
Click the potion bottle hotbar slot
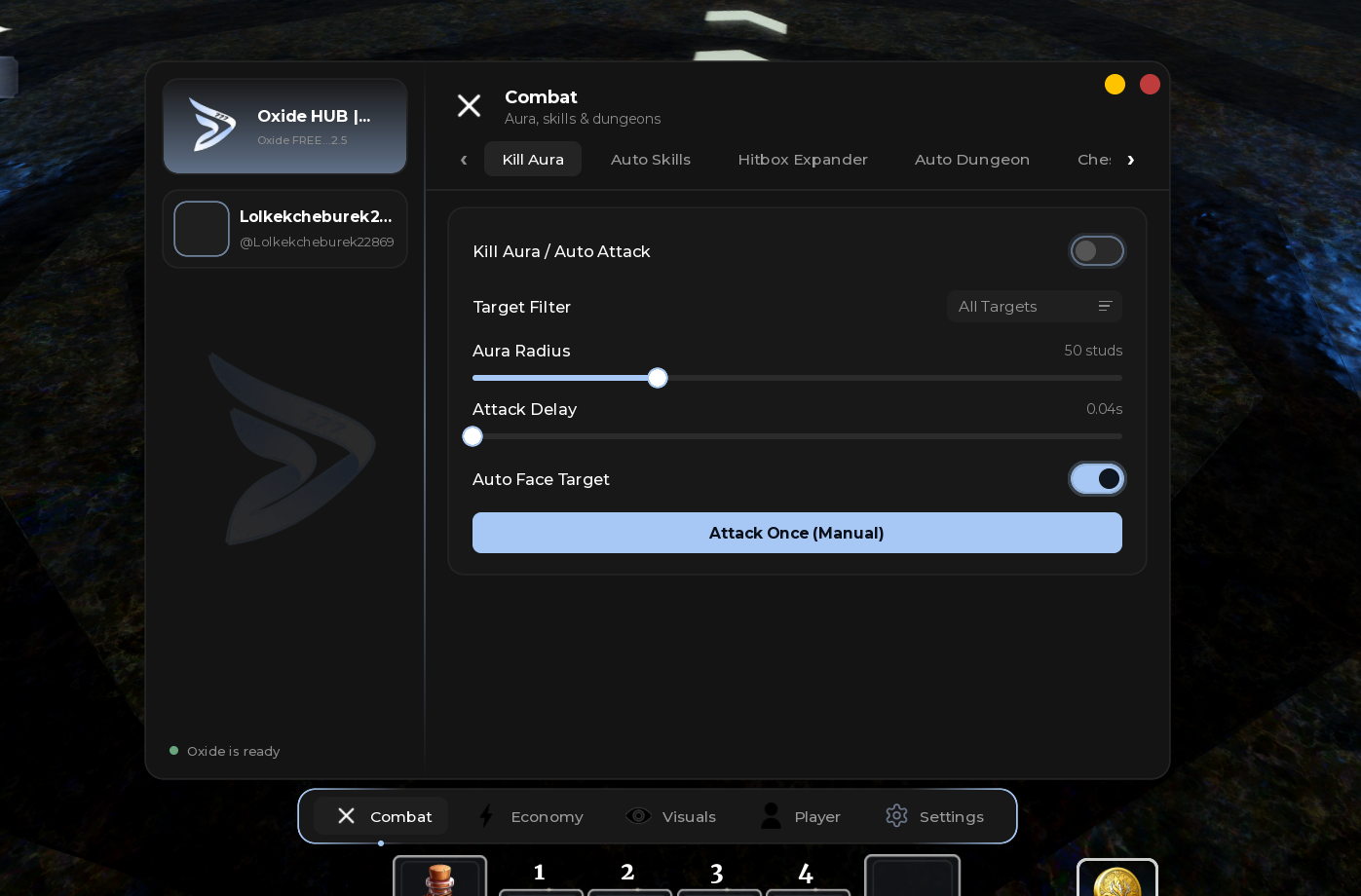click(439, 877)
